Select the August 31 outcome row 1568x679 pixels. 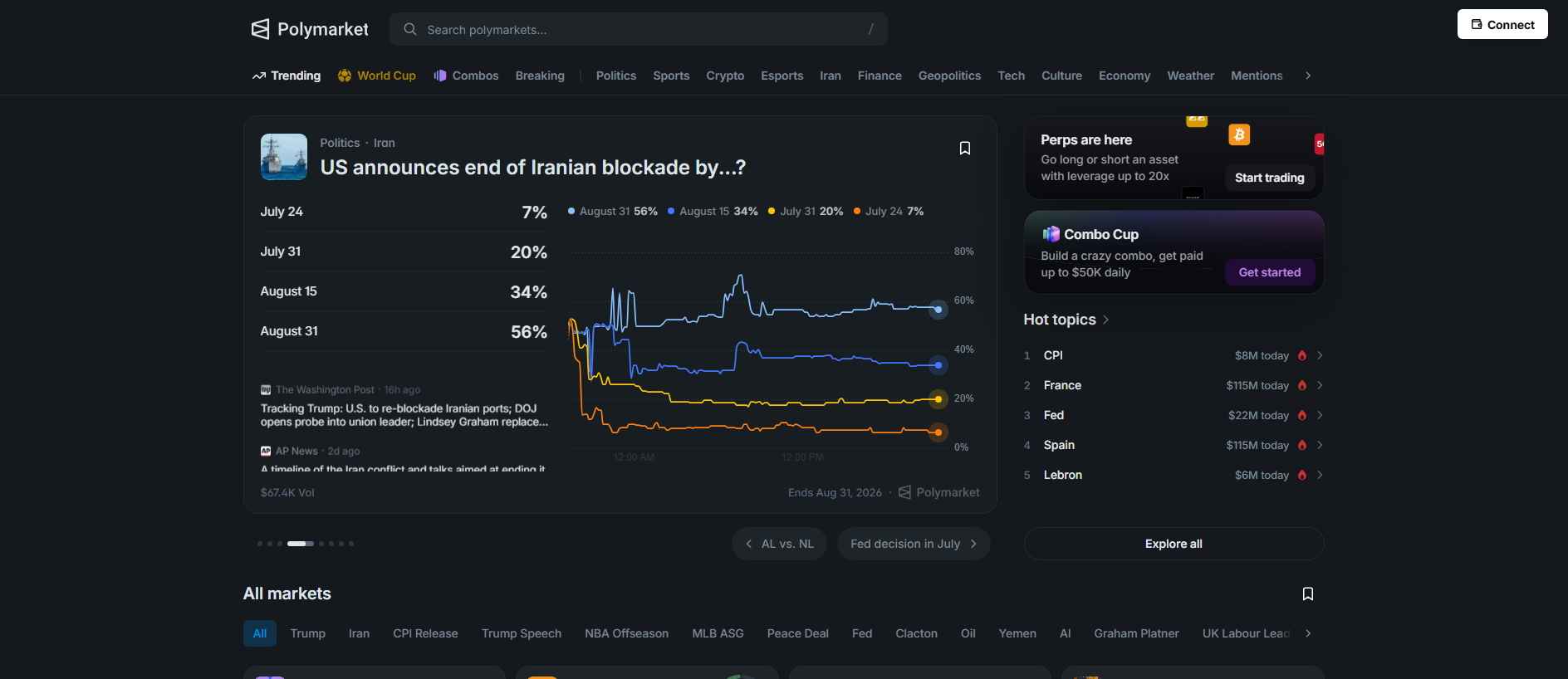click(x=404, y=331)
